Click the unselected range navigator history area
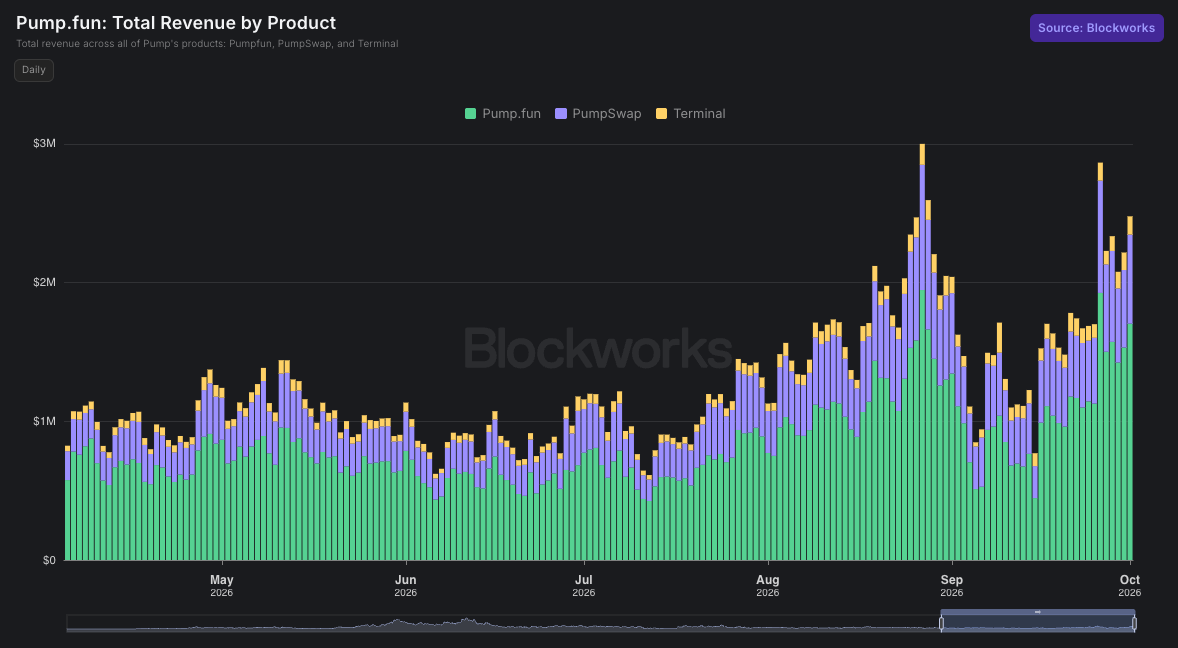 point(503,623)
